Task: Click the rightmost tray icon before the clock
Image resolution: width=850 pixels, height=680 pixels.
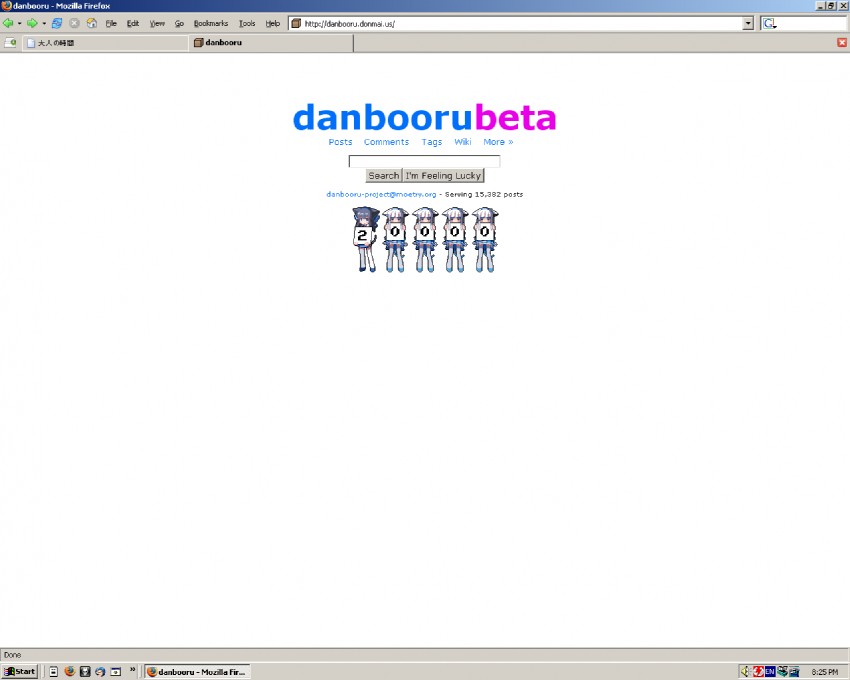Action: (x=794, y=672)
